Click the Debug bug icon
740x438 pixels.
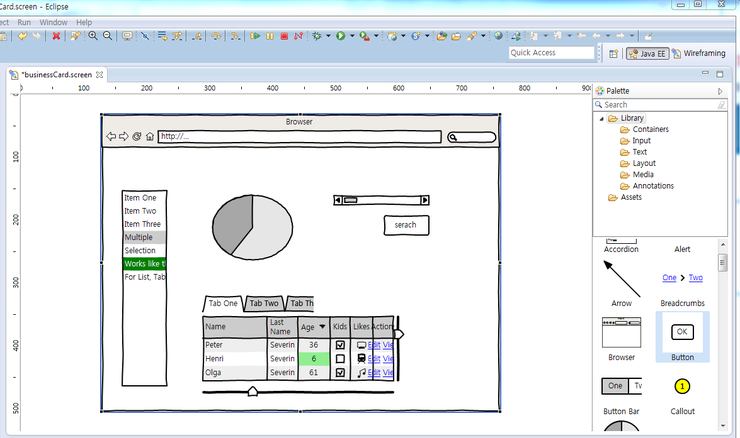pyautogui.click(x=317, y=36)
